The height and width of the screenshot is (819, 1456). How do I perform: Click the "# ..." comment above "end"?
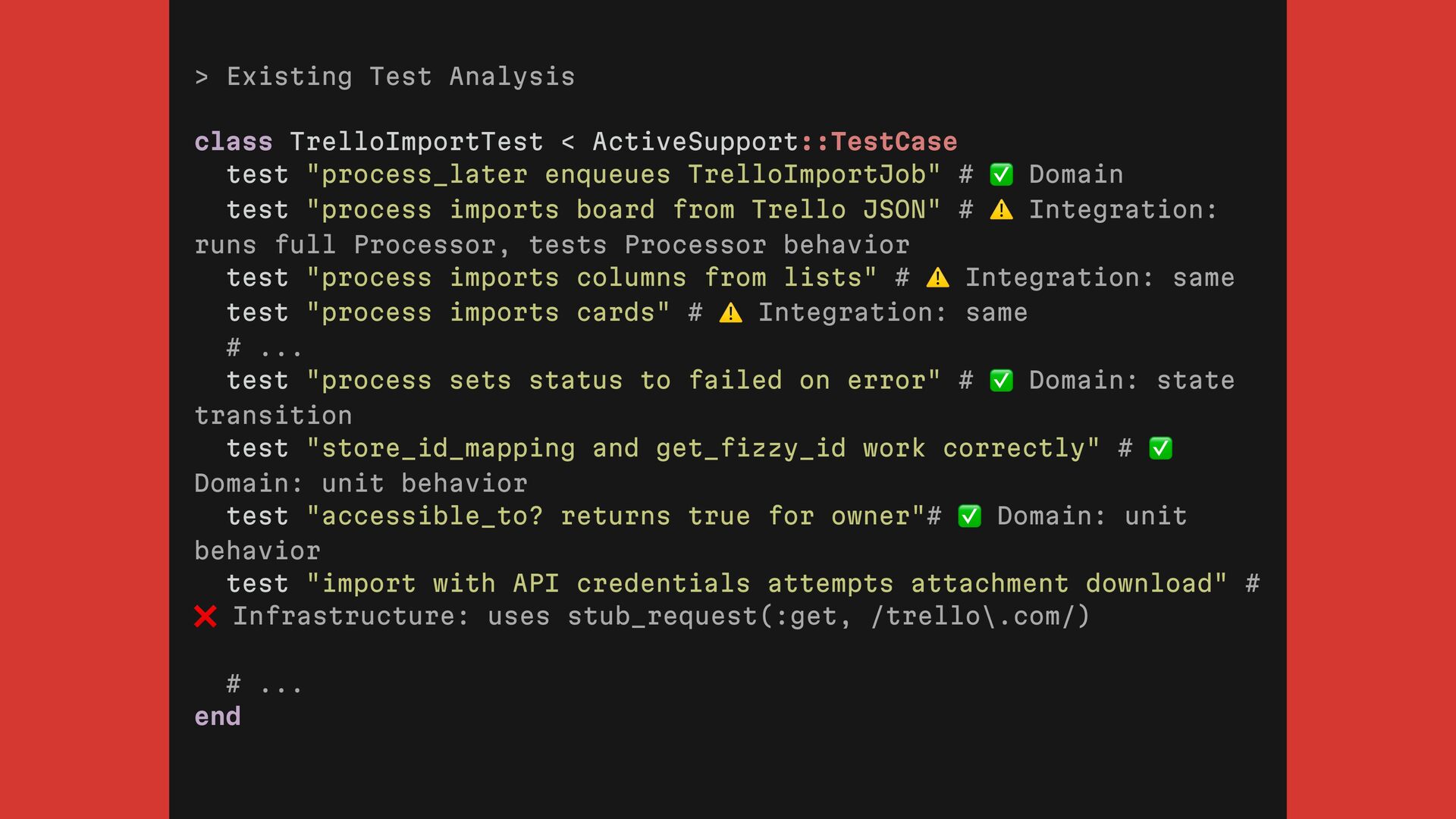pyautogui.click(x=264, y=685)
